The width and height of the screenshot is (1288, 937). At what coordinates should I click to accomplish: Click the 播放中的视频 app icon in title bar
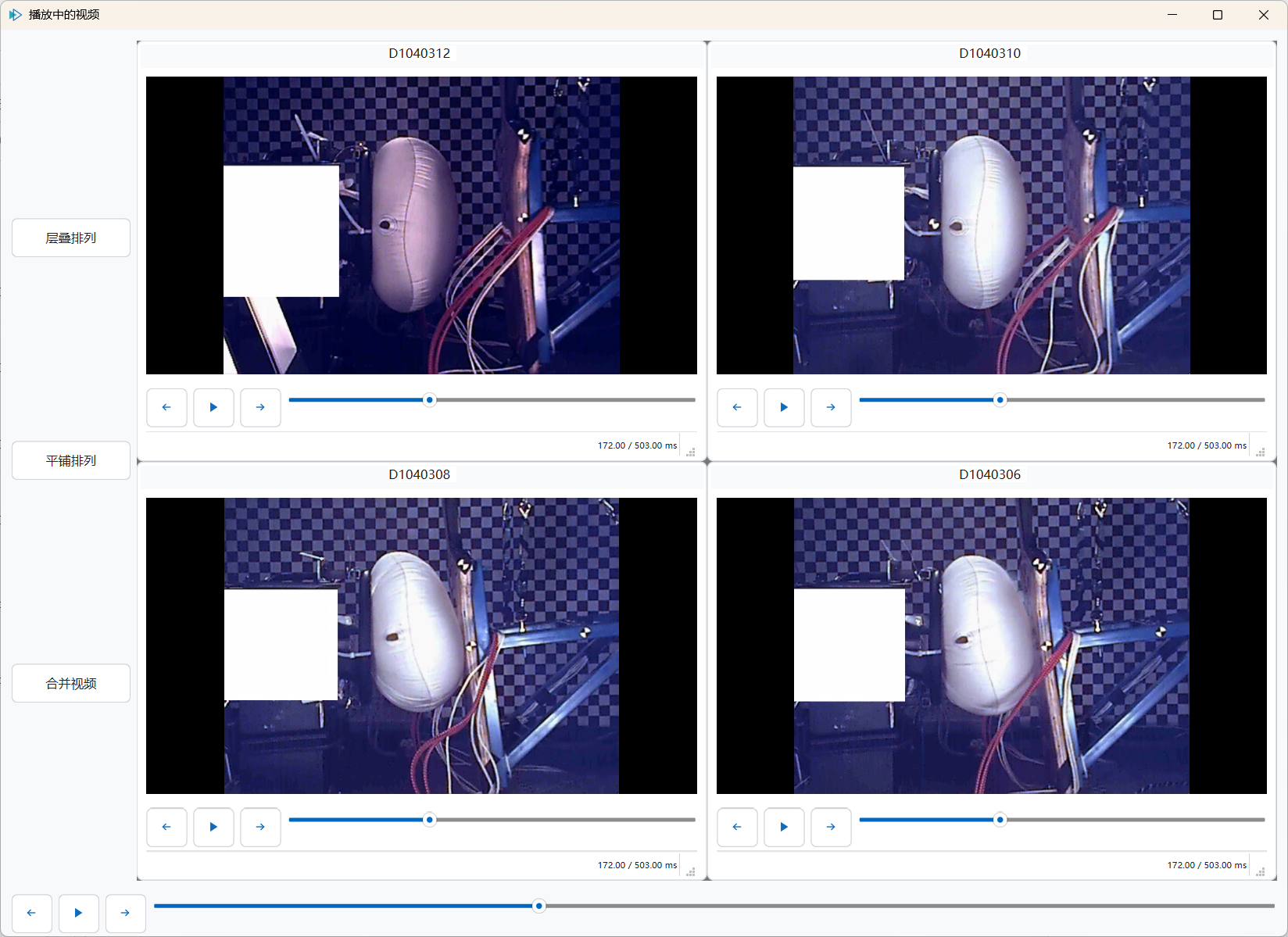click(x=16, y=15)
